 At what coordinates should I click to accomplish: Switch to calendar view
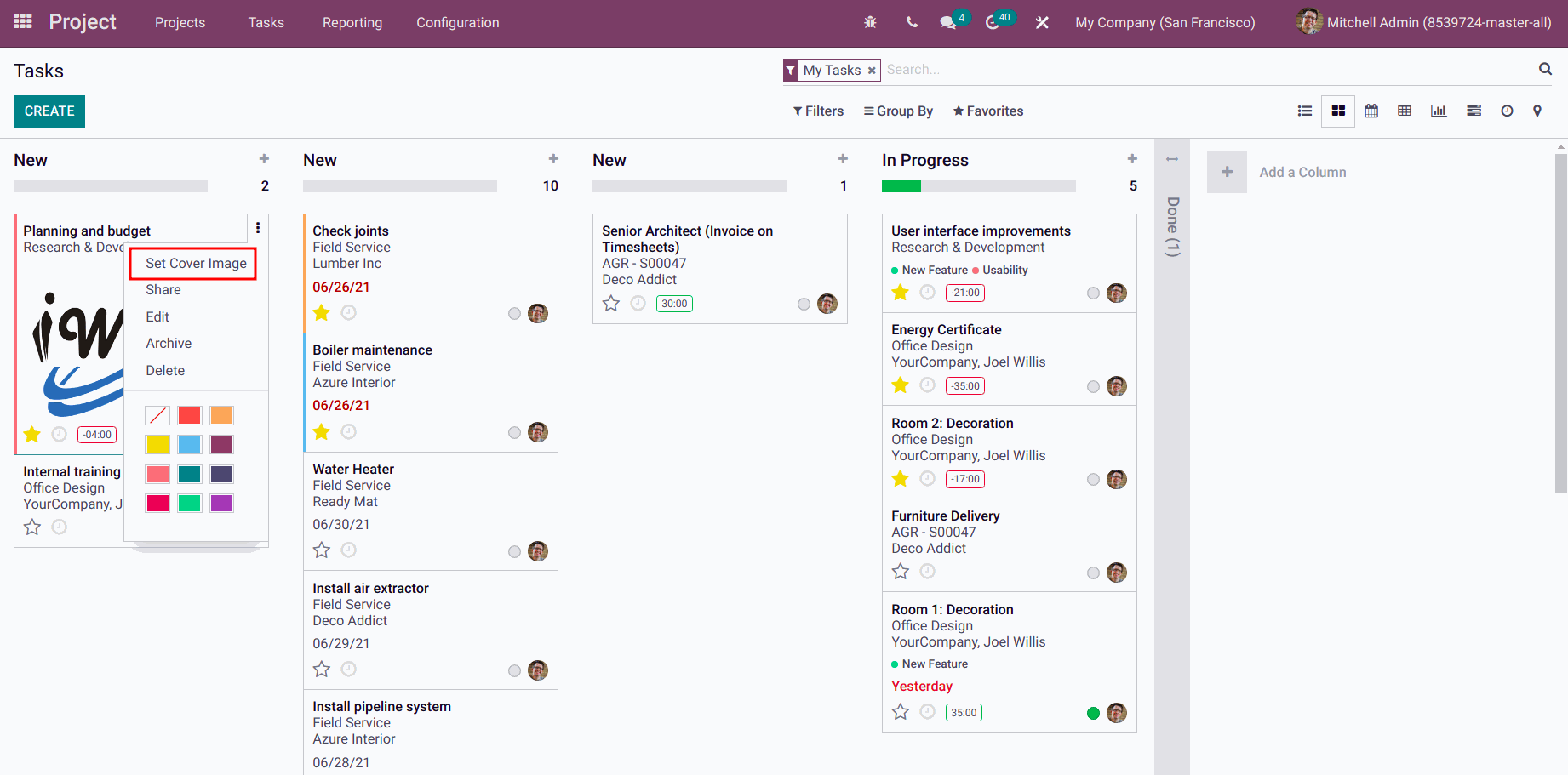1371,111
